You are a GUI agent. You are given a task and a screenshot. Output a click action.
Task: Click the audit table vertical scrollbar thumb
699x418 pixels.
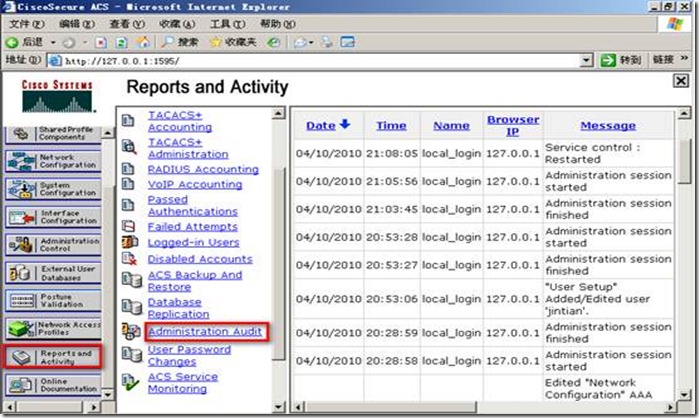(683, 161)
